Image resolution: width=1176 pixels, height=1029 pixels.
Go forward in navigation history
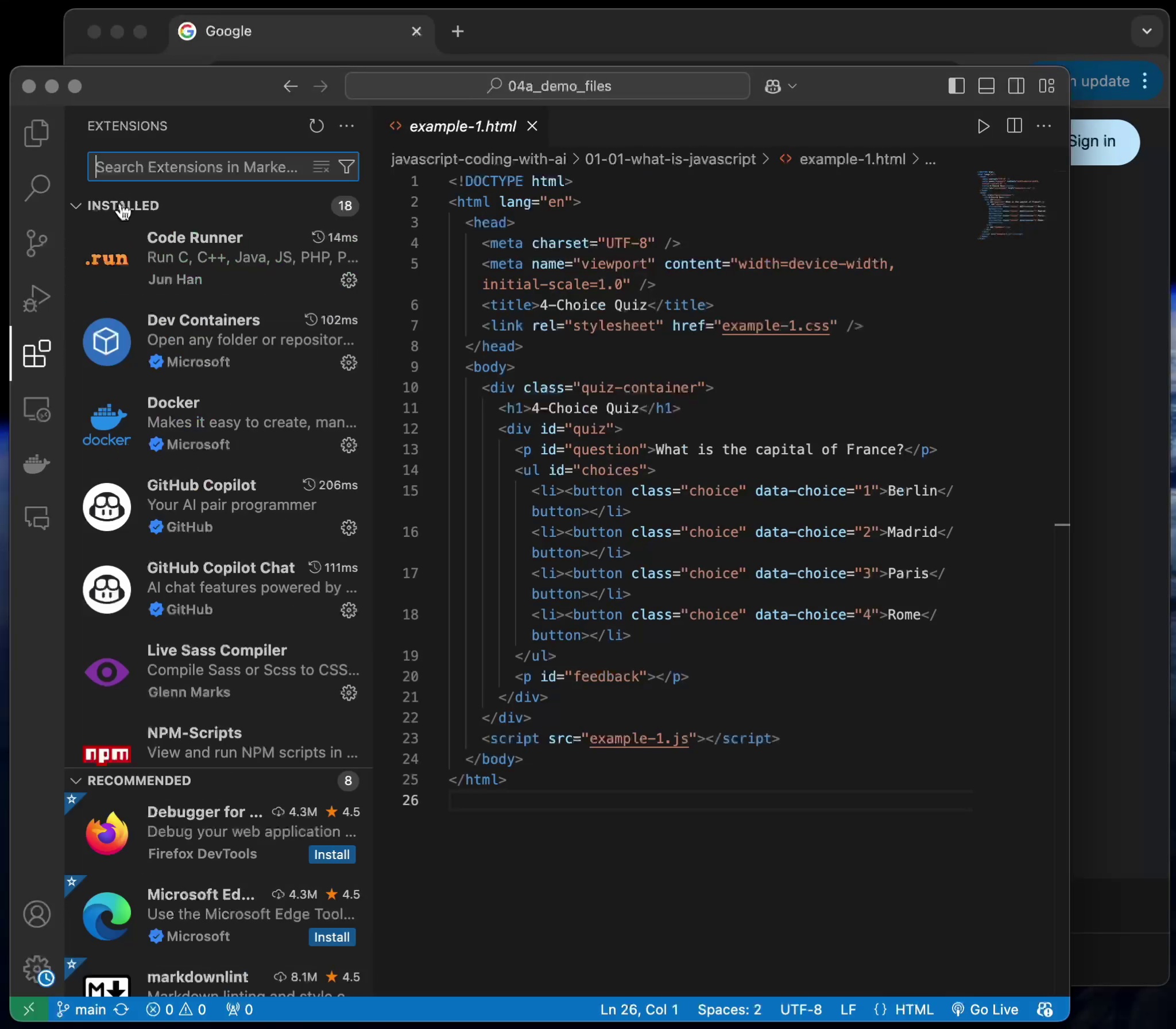[321, 86]
